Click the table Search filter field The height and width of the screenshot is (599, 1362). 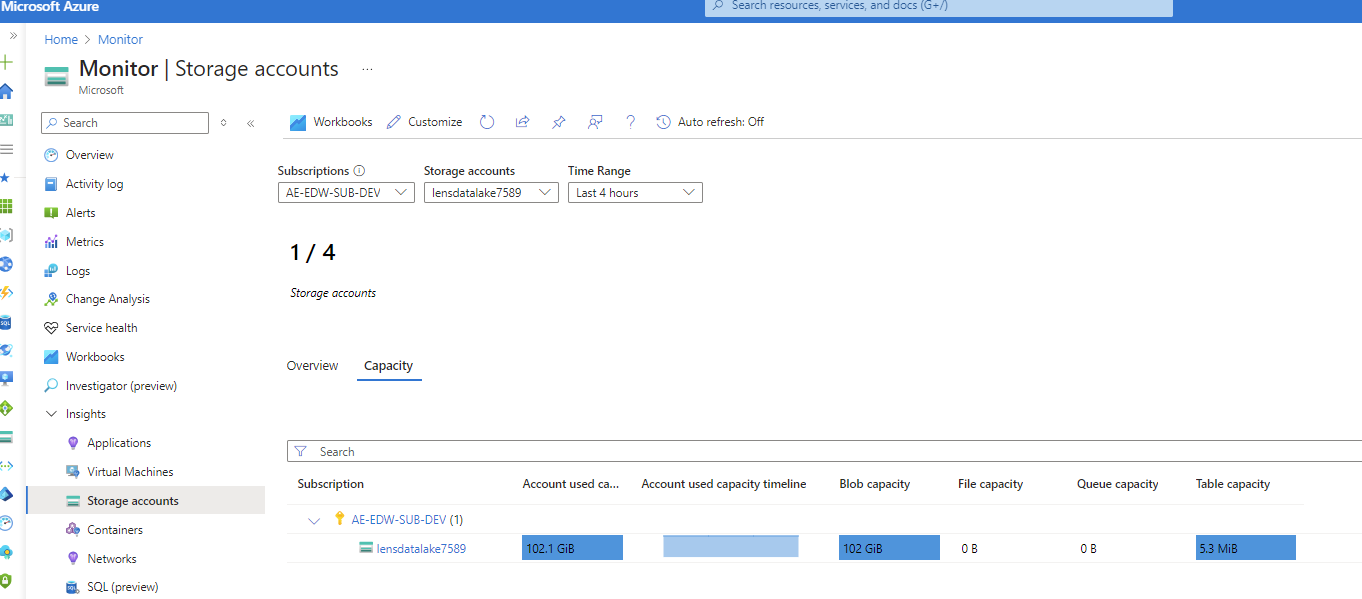click(824, 452)
